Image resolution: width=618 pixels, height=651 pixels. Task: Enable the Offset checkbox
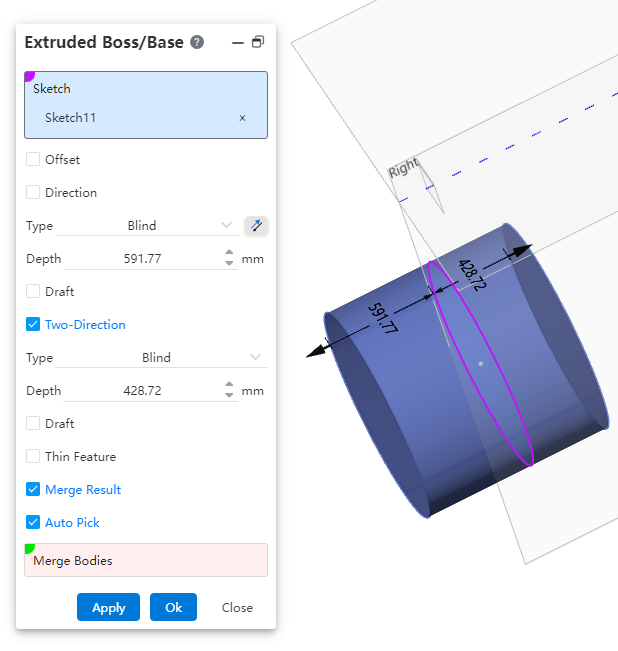coord(33,159)
